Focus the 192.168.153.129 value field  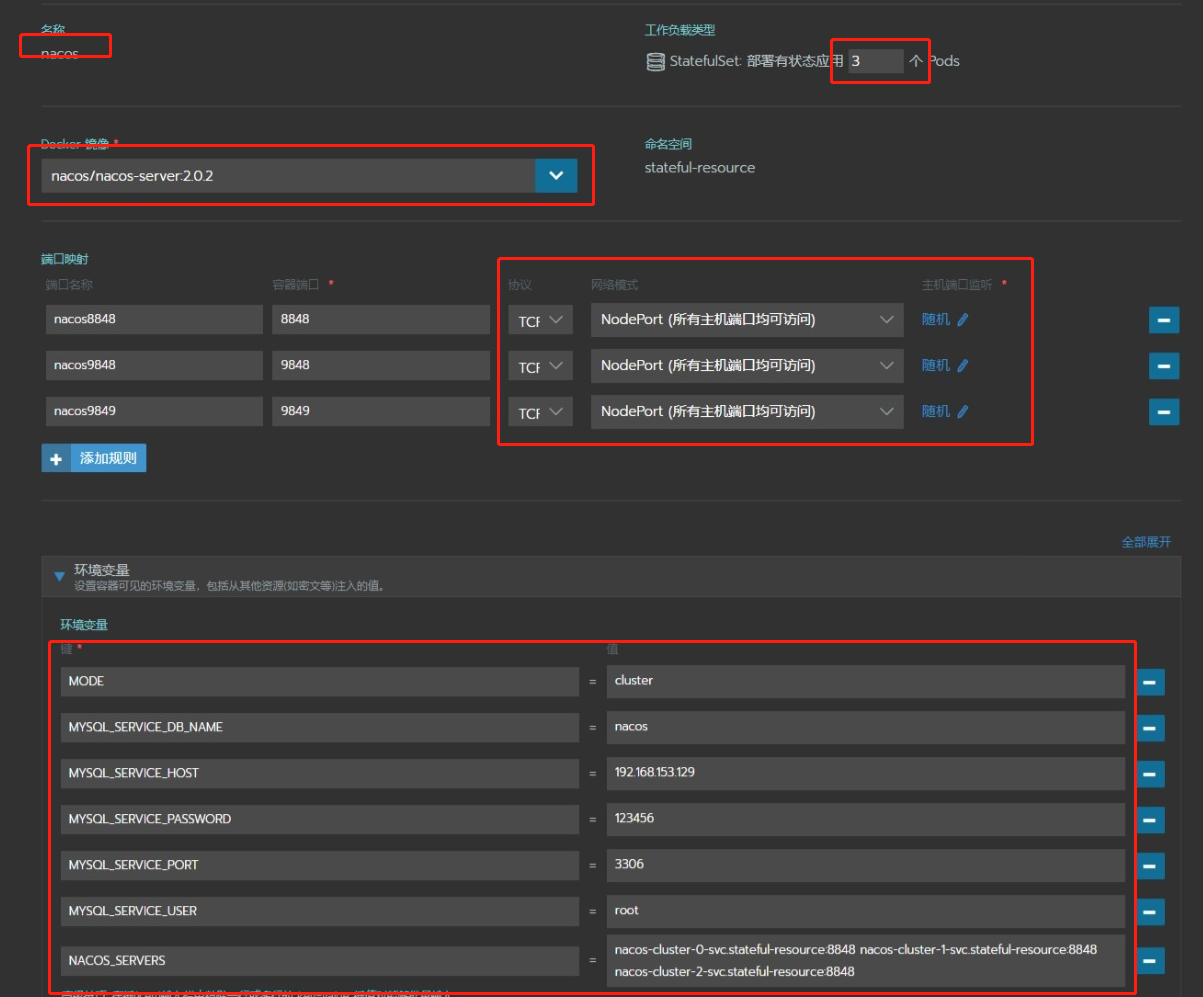click(866, 774)
